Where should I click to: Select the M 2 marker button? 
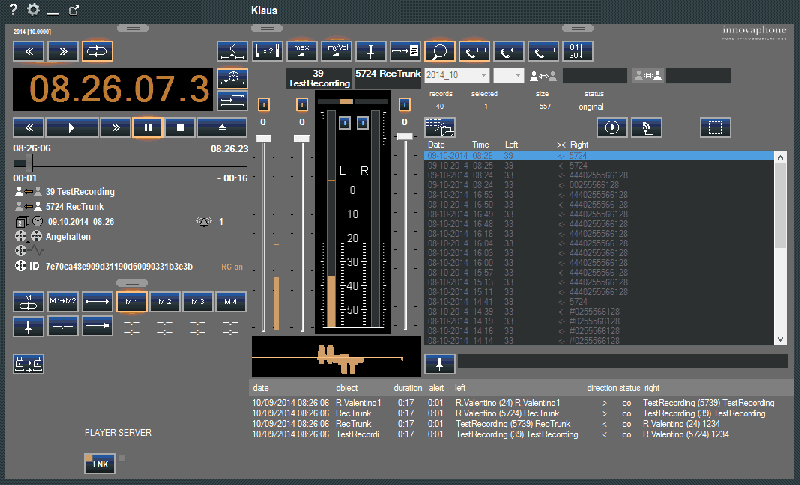pyautogui.click(x=165, y=302)
